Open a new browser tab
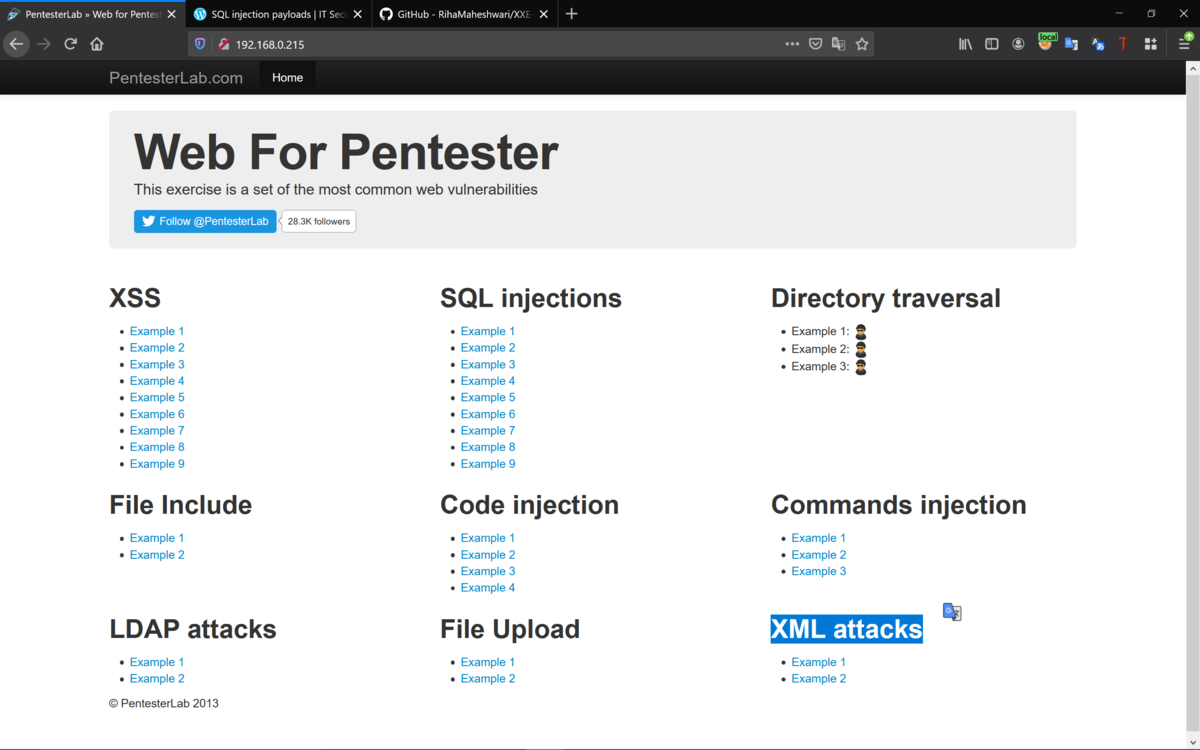This screenshot has width=1200, height=750. click(x=572, y=14)
